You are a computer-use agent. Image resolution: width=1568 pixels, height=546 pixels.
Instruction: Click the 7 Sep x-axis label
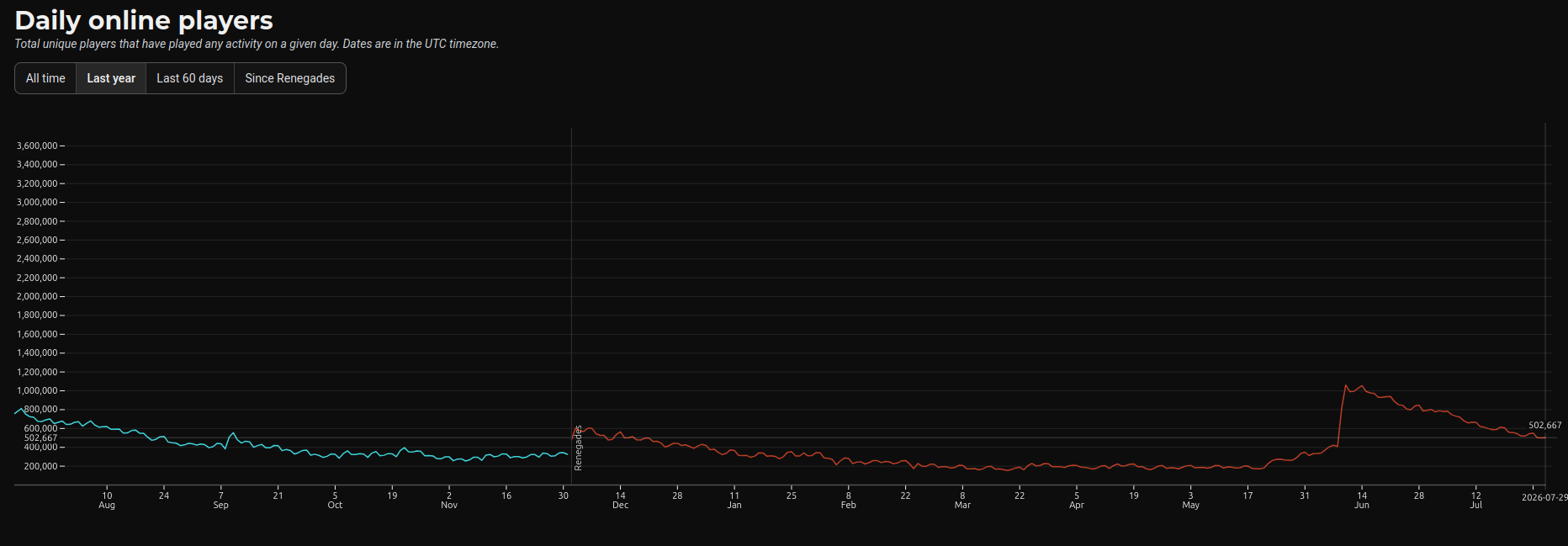[220, 501]
